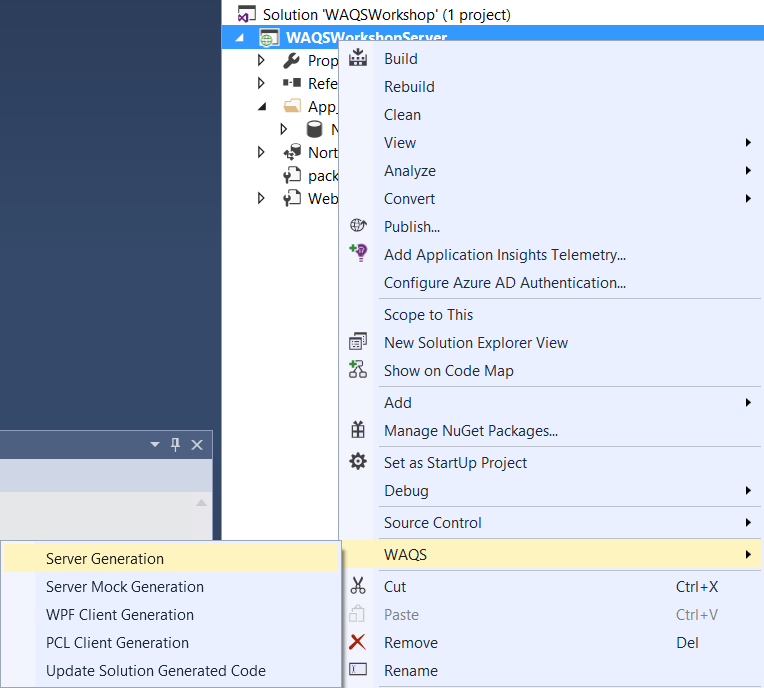The height and width of the screenshot is (688, 764).
Task: Open the View submenu
Action: (551, 143)
